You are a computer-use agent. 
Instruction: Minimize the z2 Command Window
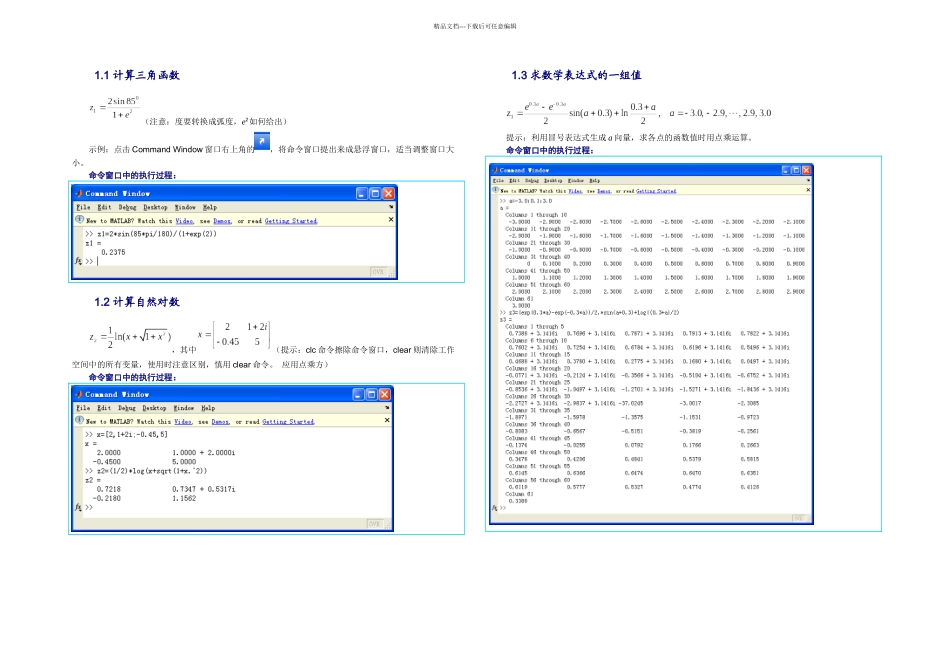[358, 394]
